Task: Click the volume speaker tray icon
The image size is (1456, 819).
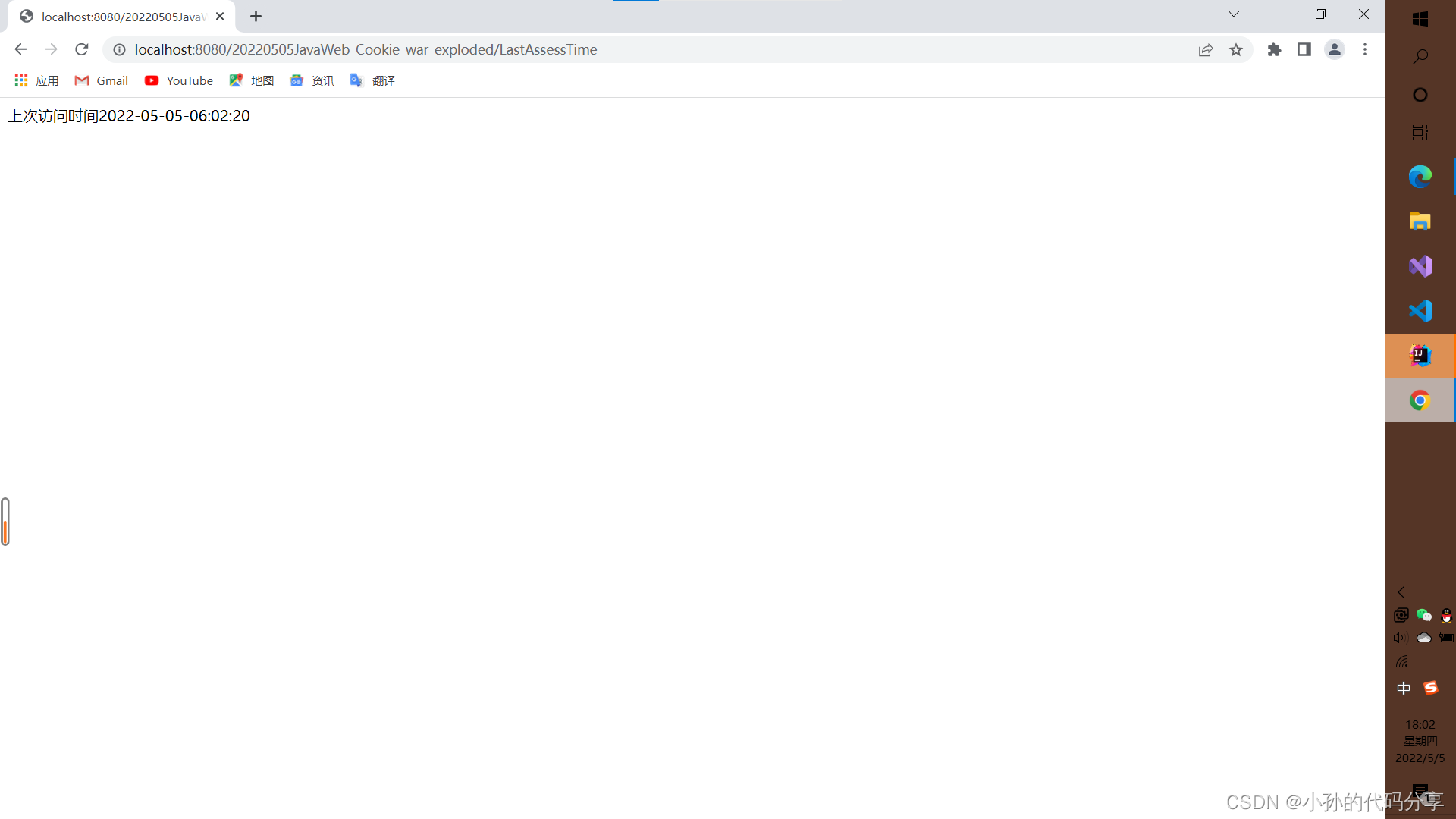Action: 1401,638
